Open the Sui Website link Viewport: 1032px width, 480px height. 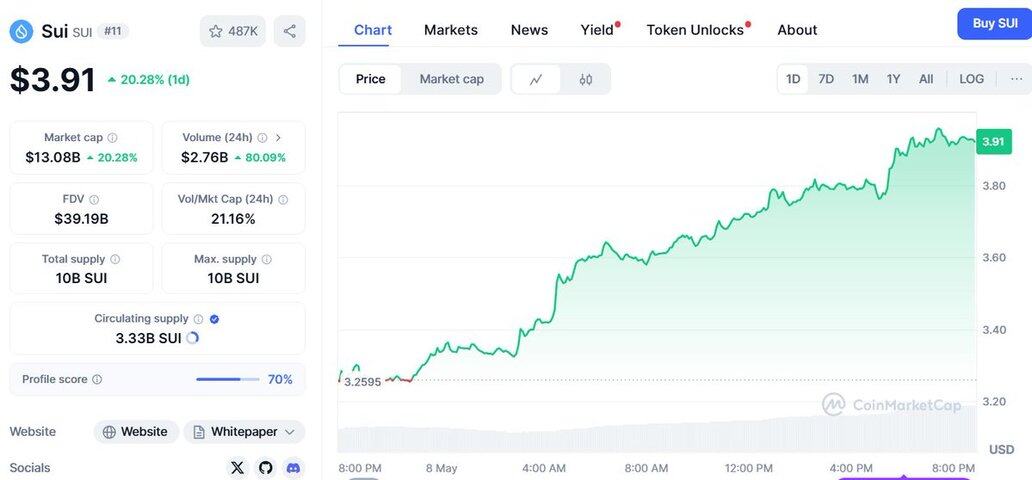[136, 432]
